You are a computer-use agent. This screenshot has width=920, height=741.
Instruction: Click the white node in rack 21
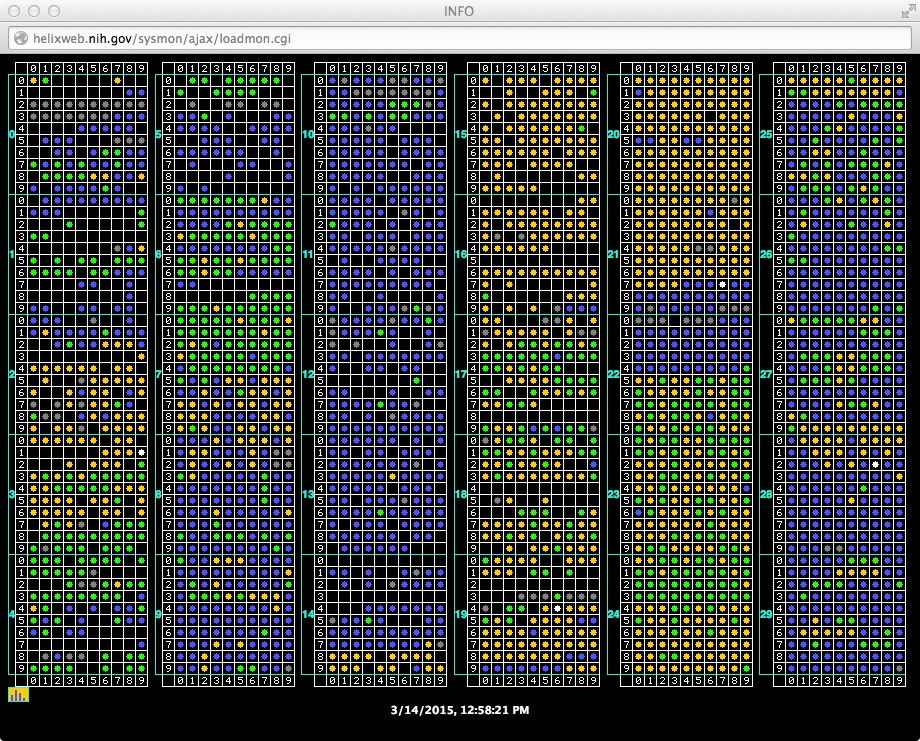click(x=722, y=285)
